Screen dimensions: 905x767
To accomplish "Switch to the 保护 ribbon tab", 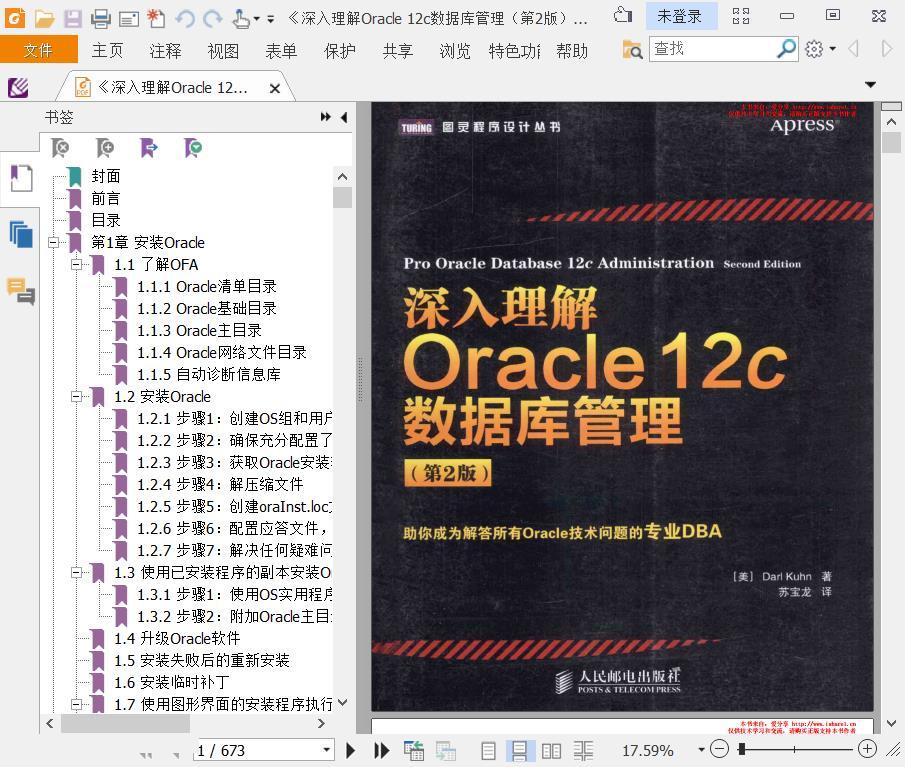I will tap(339, 51).
